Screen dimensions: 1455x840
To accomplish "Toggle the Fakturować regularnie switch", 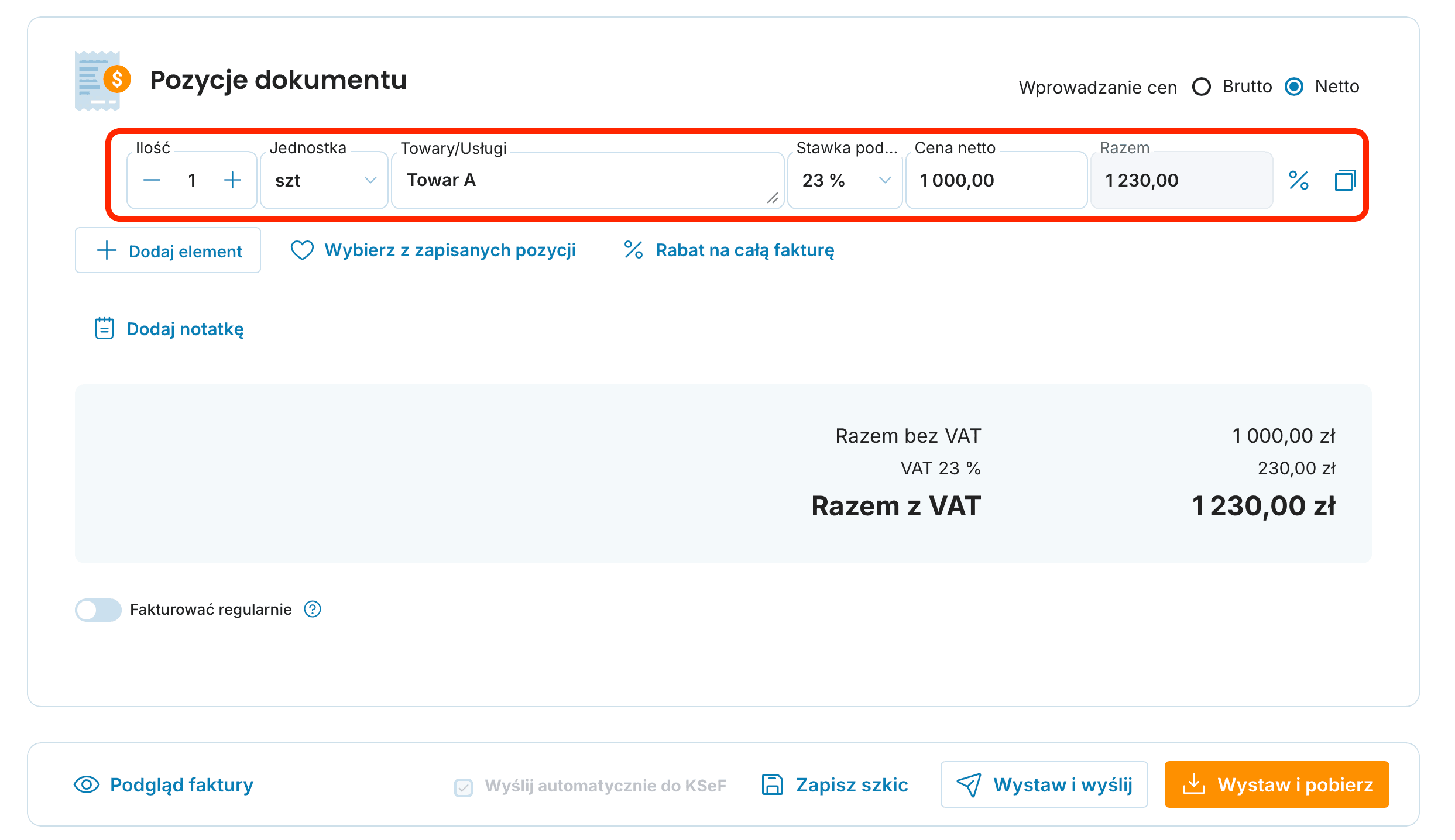I will point(98,610).
